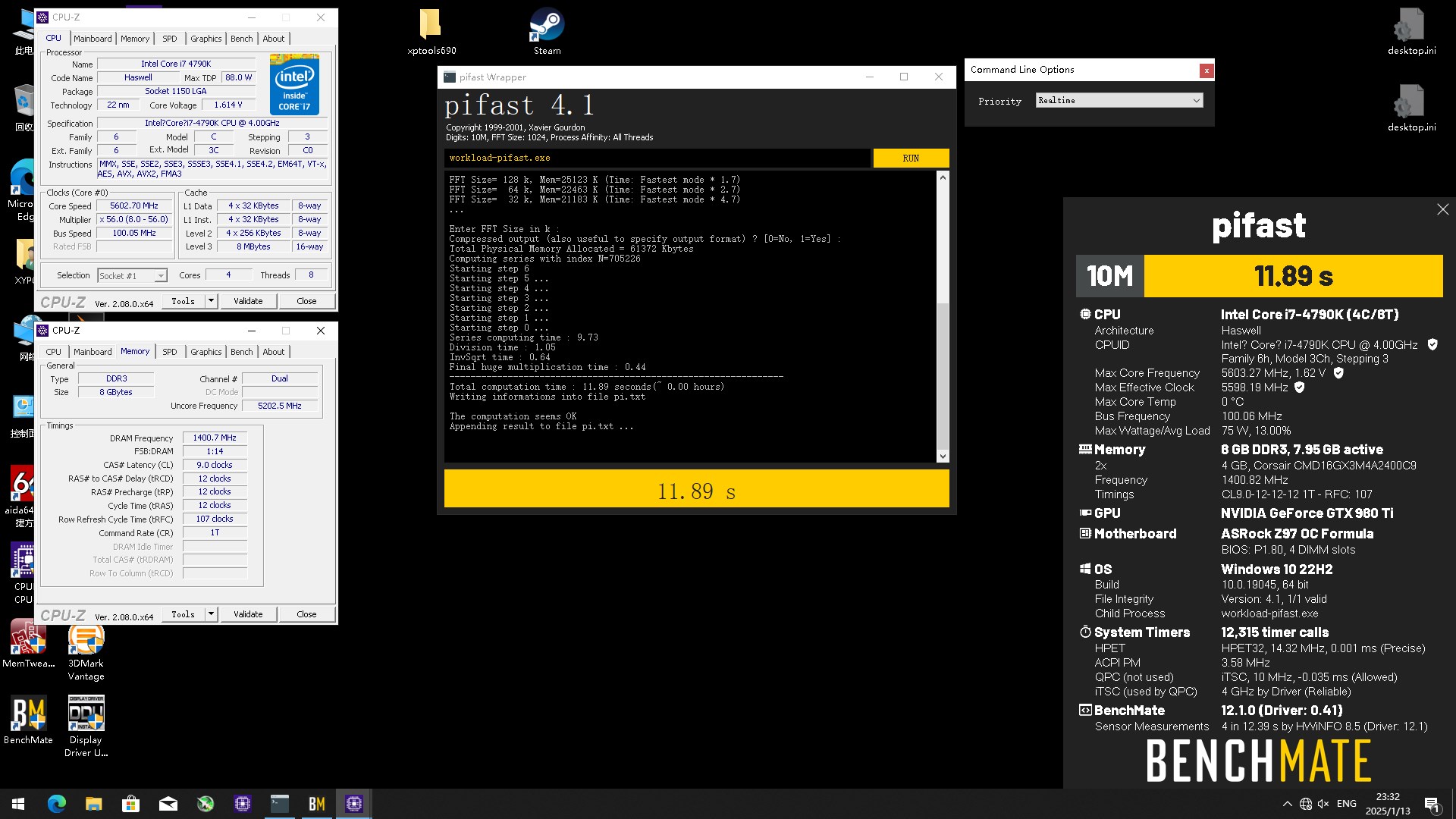Click the pifast output scroll down arrow

pos(943,456)
